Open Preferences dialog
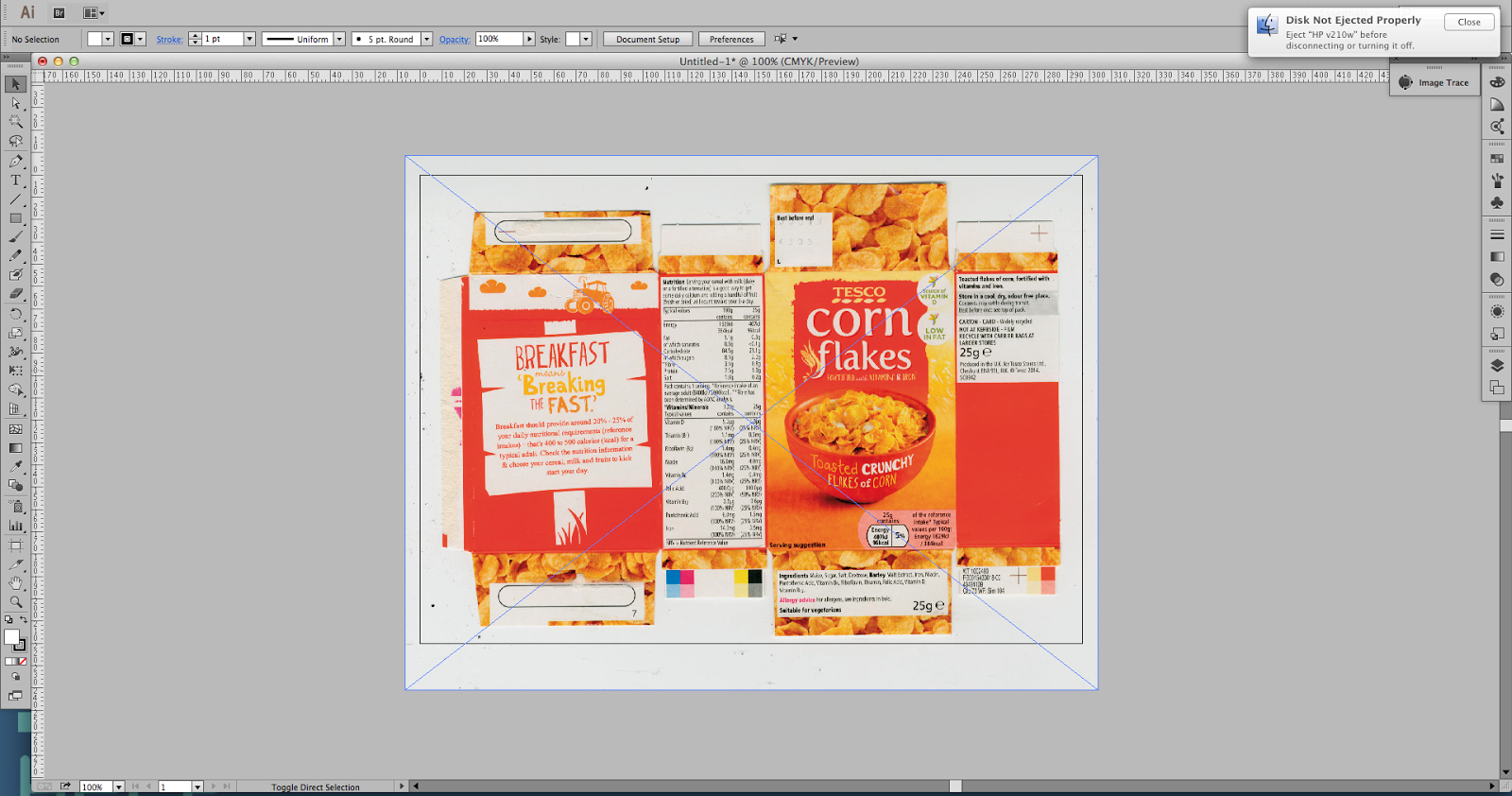1512x796 pixels. (731, 40)
